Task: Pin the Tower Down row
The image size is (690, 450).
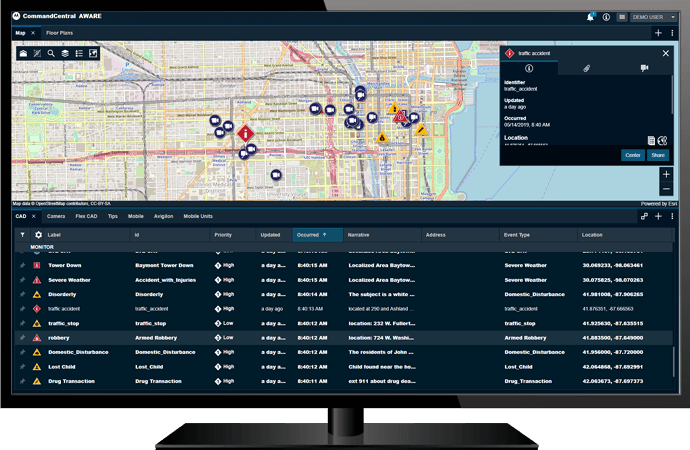Action: (x=22, y=265)
